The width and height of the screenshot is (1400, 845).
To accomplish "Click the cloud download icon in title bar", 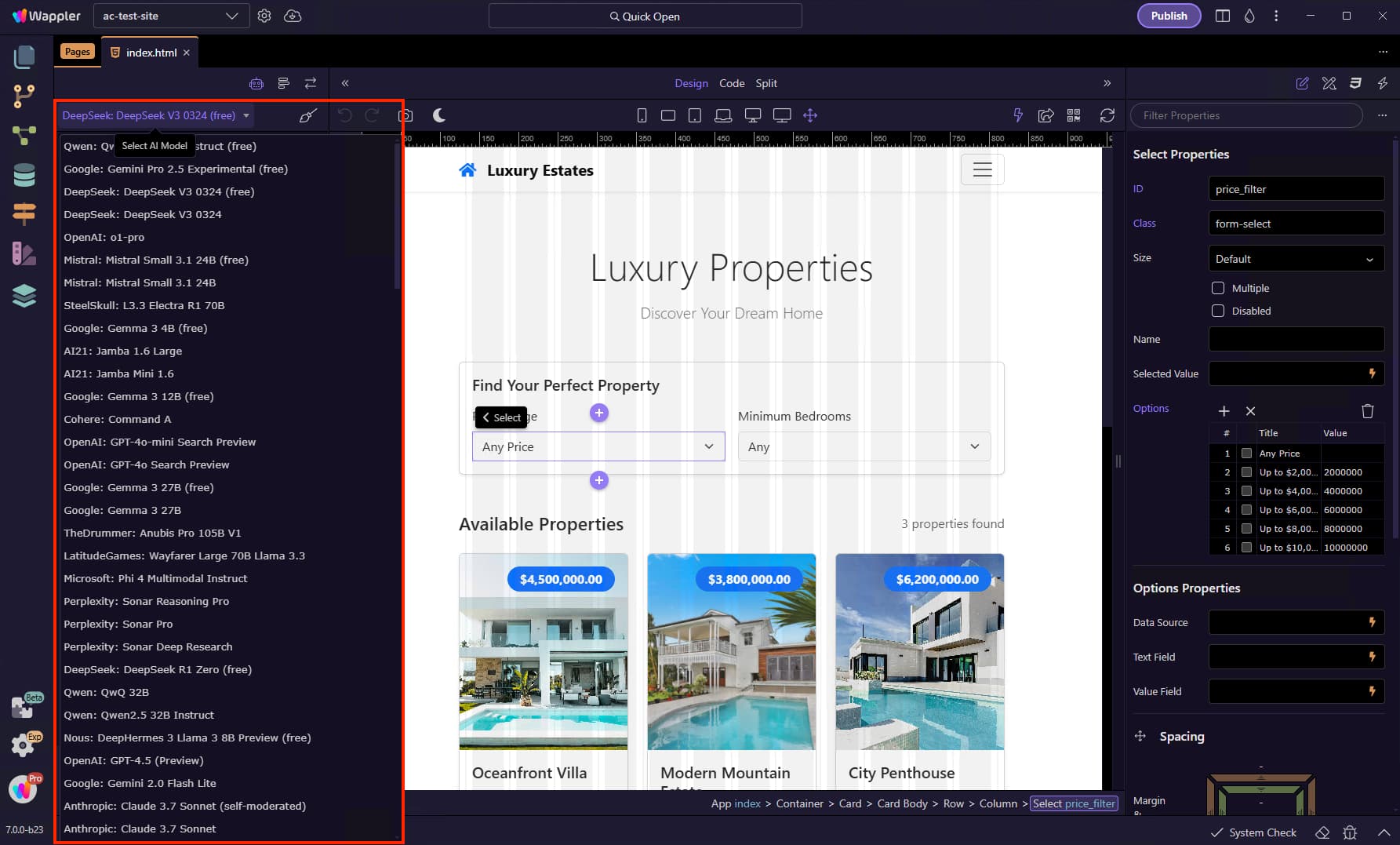I will pyautogui.click(x=293, y=16).
